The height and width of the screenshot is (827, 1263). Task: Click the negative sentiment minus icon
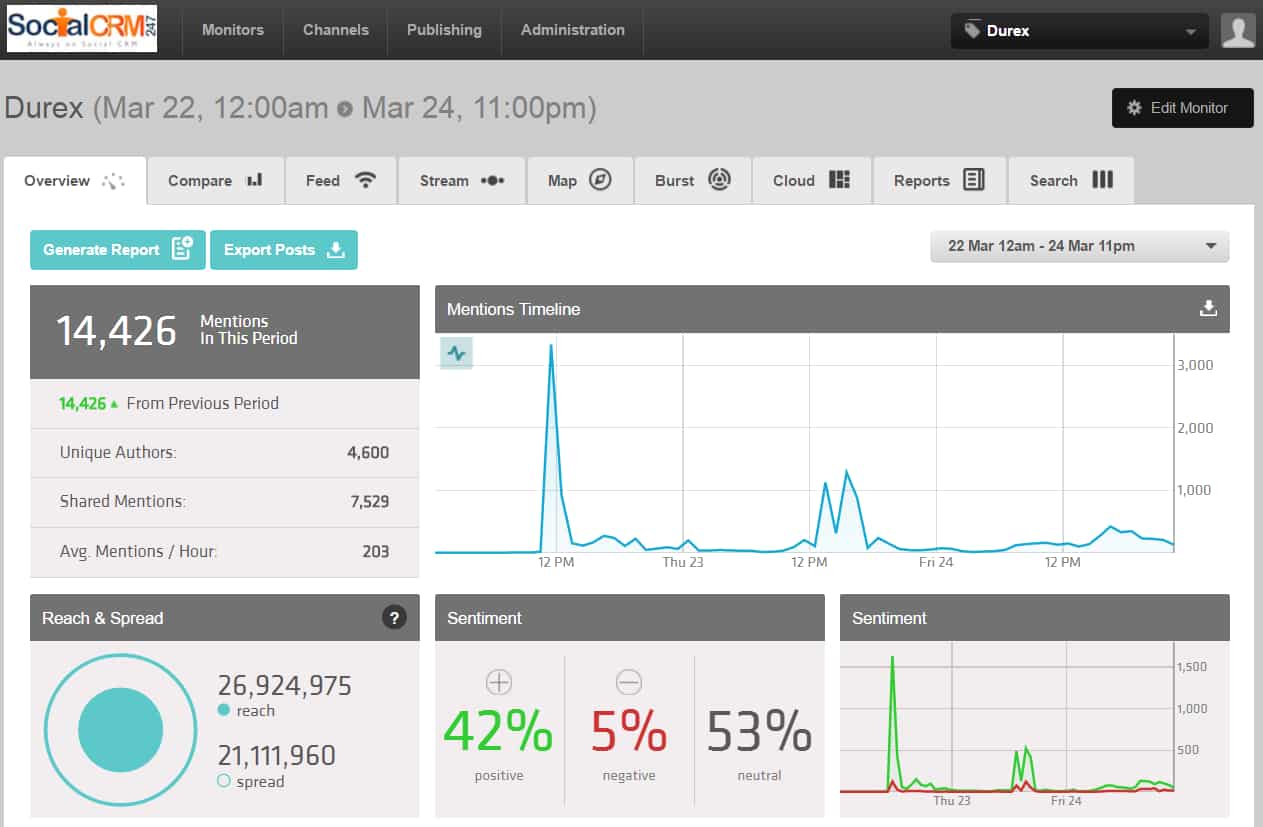[628, 683]
